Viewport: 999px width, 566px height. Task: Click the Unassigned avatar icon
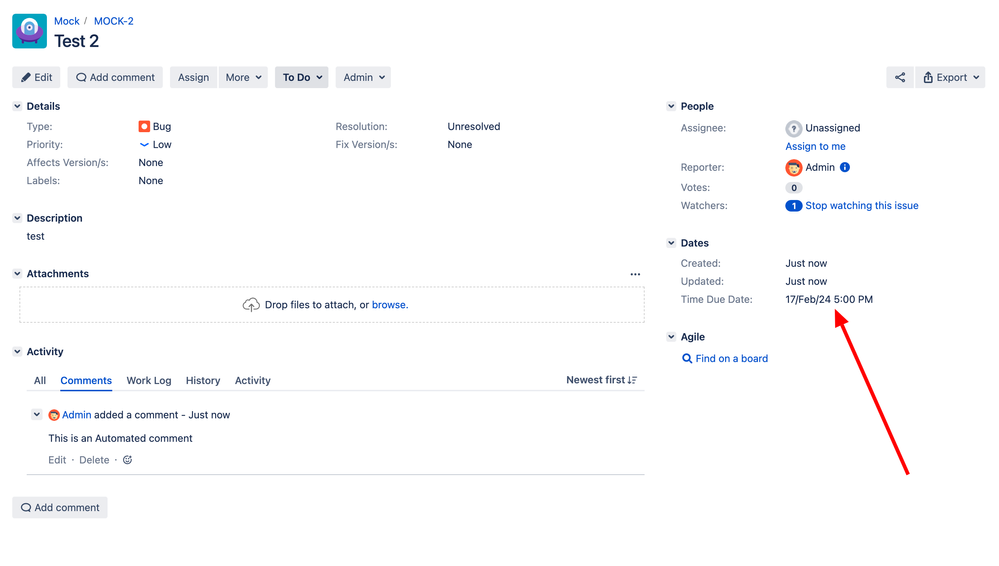(x=793, y=128)
